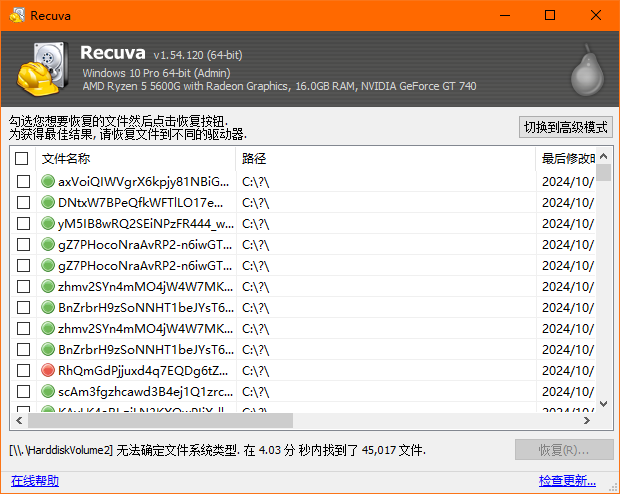Open the 检查更新... link
The width and height of the screenshot is (620, 494).
click(567, 481)
